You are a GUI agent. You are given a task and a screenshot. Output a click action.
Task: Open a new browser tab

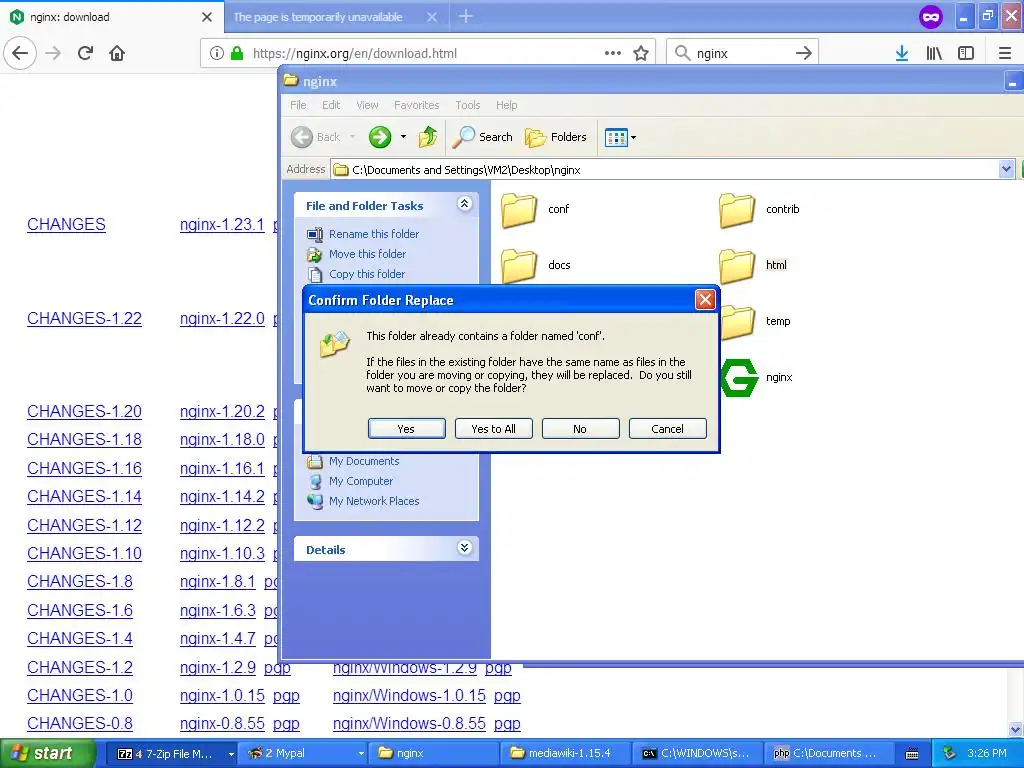pos(466,16)
